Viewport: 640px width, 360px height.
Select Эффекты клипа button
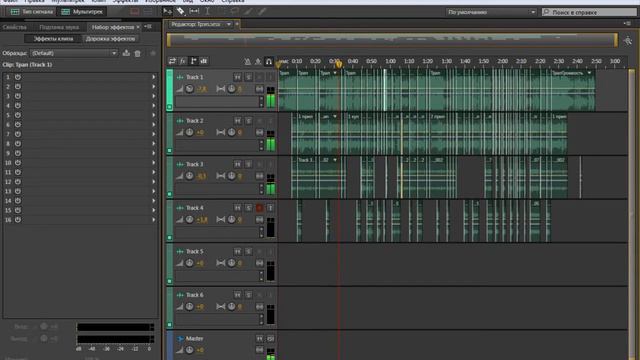[x=53, y=39]
